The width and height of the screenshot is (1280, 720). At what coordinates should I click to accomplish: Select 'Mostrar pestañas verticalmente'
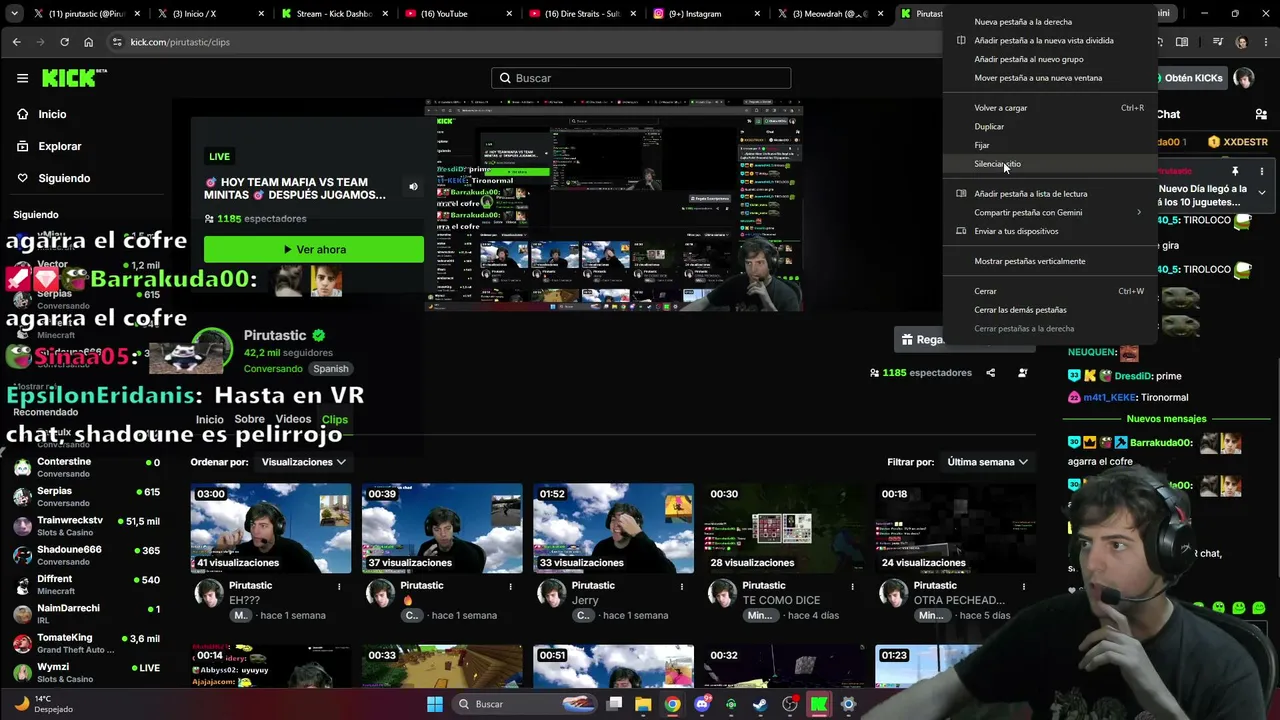pos(1050,261)
